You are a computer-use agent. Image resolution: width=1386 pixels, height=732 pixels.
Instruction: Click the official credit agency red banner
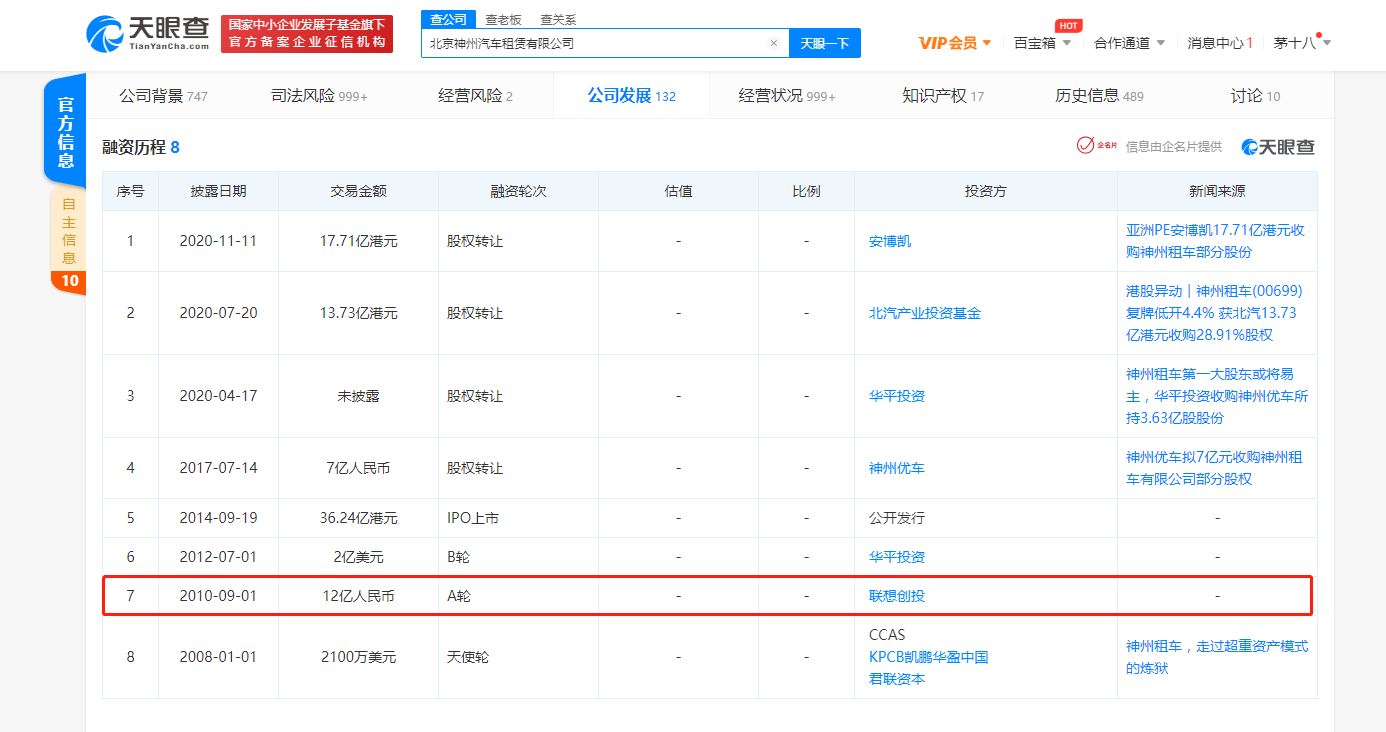307,34
